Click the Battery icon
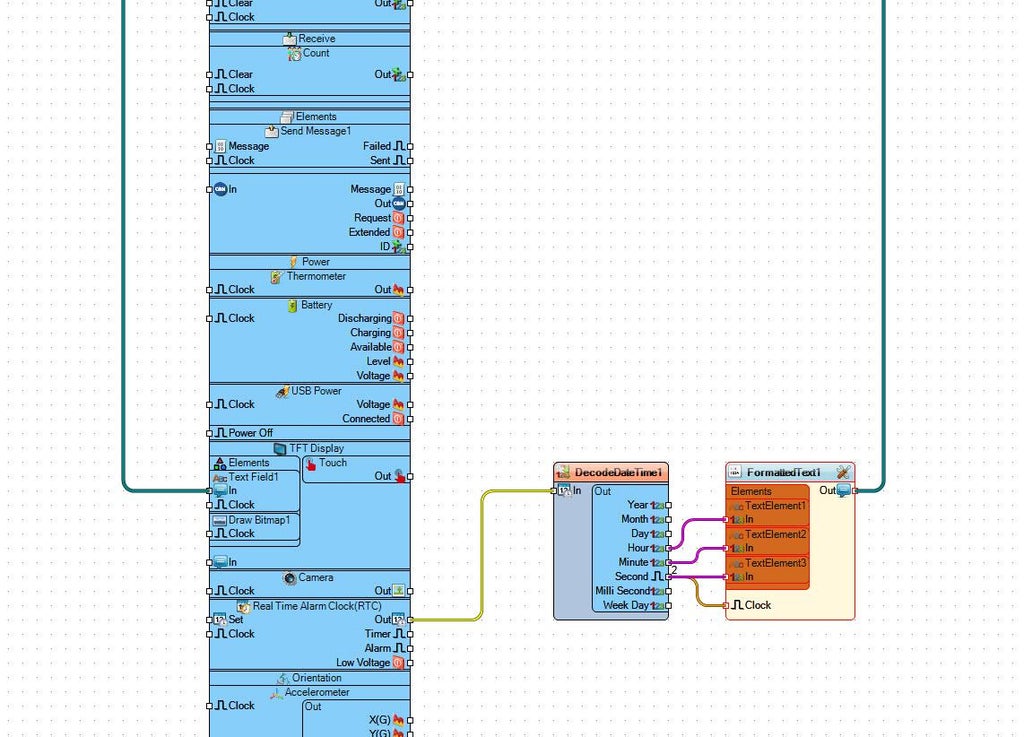The height and width of the screenshot is (737, 1024). pos(293,306)
